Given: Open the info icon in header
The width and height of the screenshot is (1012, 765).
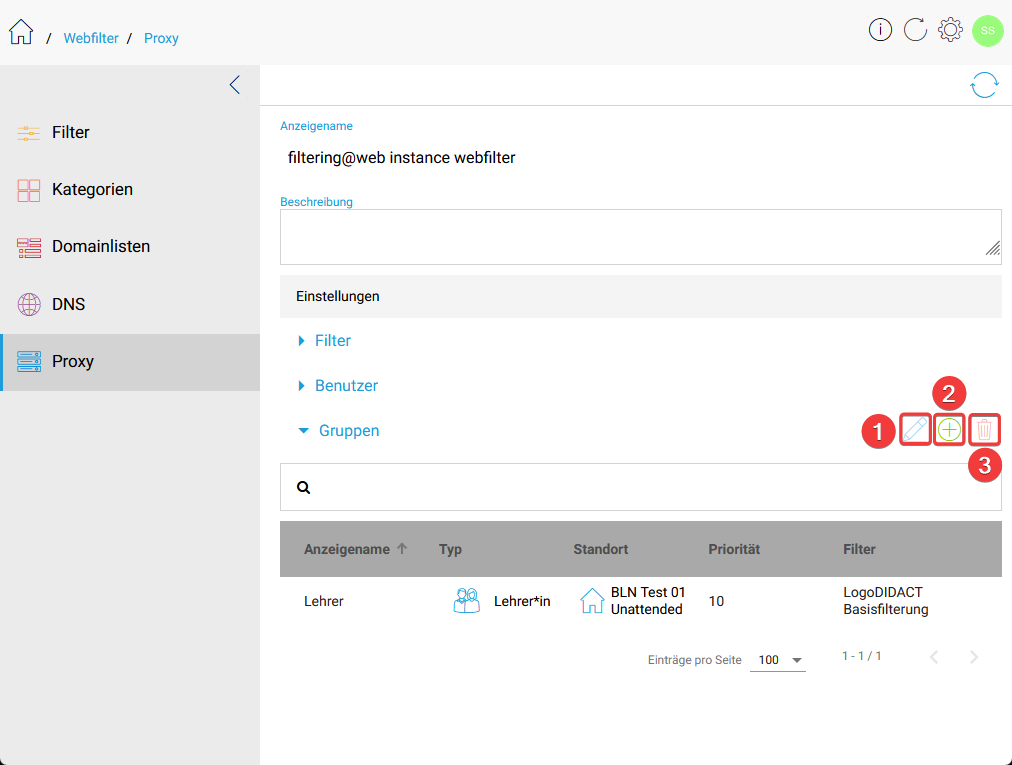Looking at the screenshot, I should coord(880,30).
